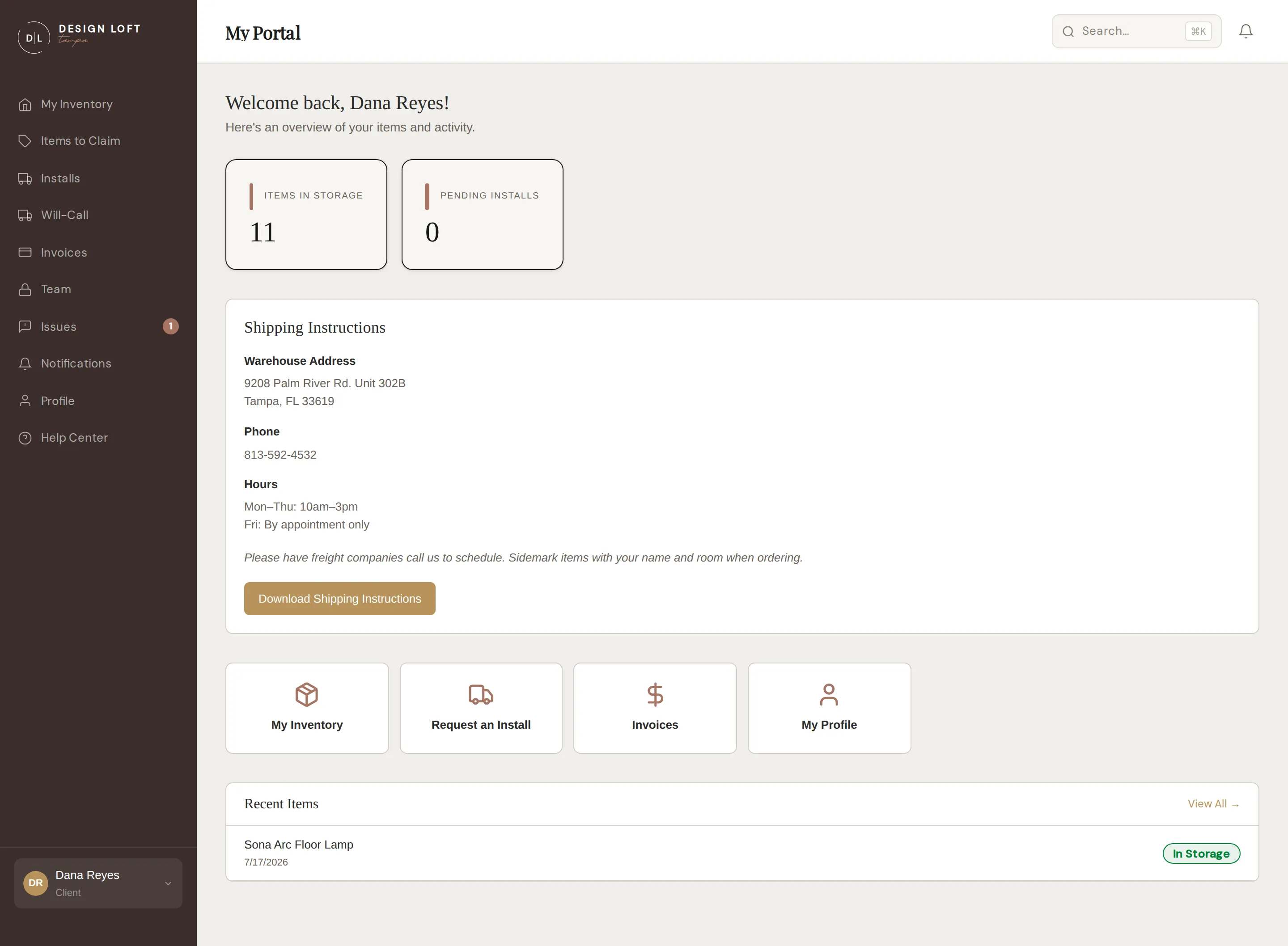Click the Design Loft DL logo
Viewport: 1288px width, 946px height.
34,37
